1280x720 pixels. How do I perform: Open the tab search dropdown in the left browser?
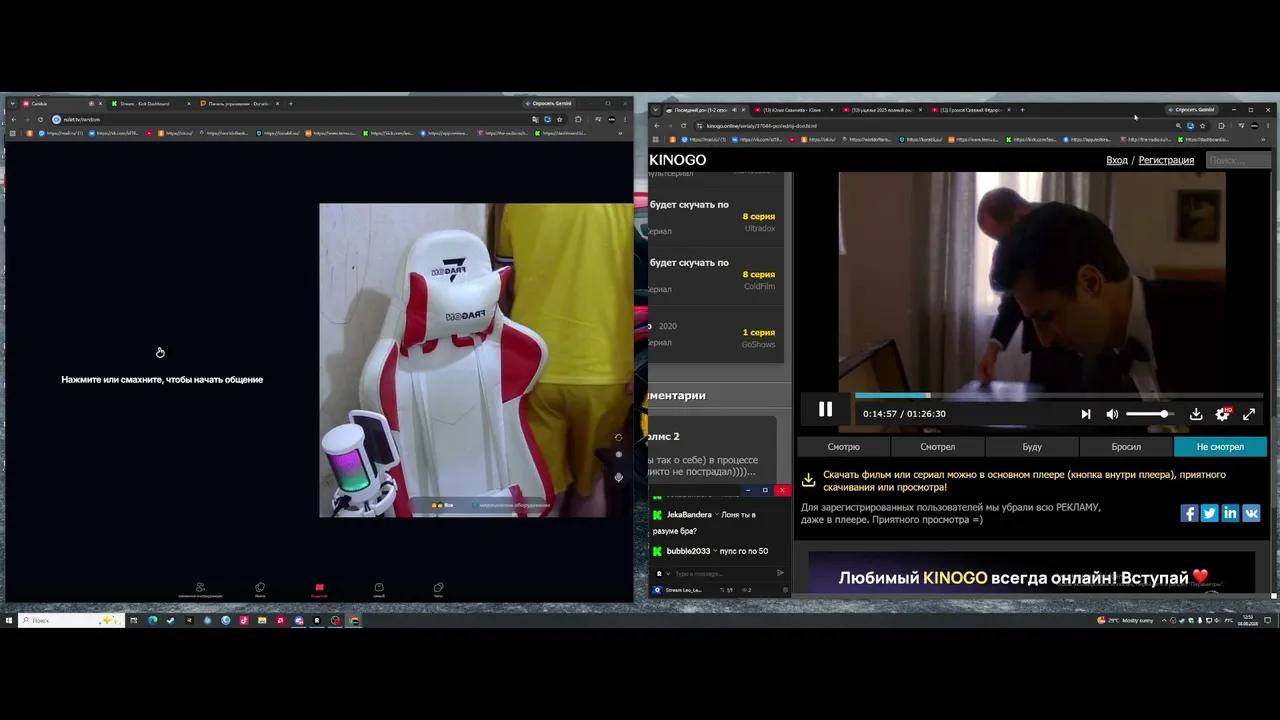pyautogui.click(x=12, y=103)
